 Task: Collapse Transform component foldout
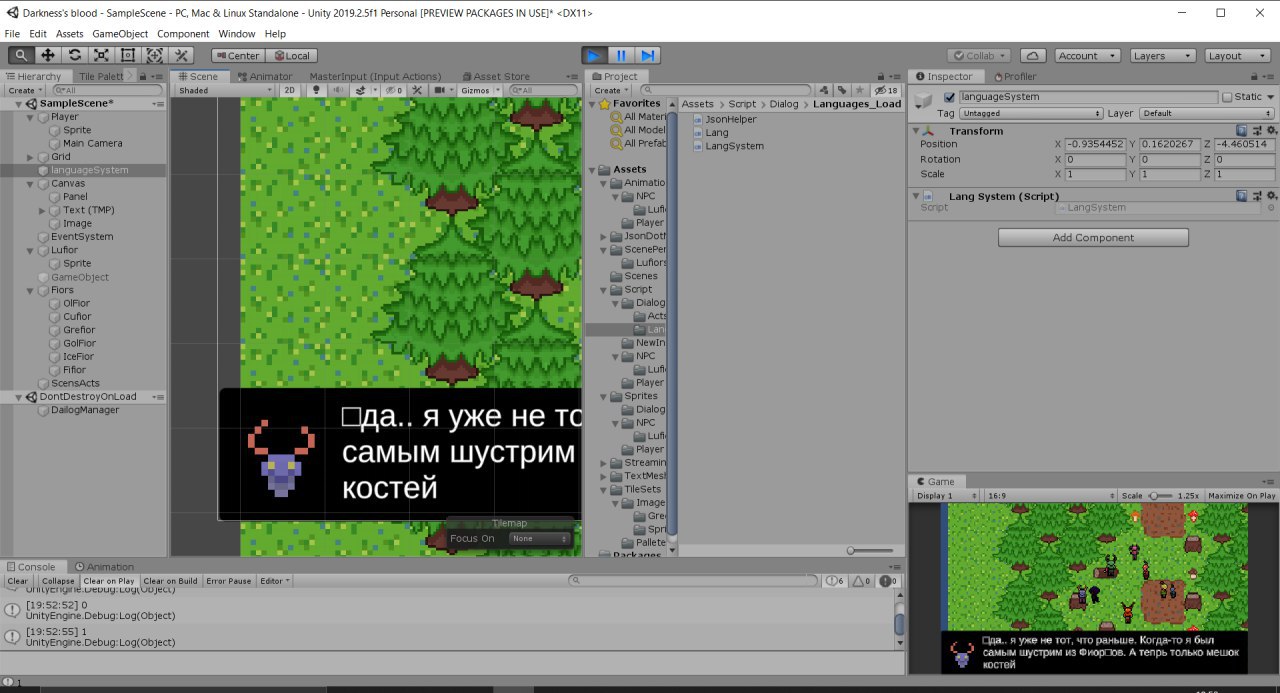point(916,131)
